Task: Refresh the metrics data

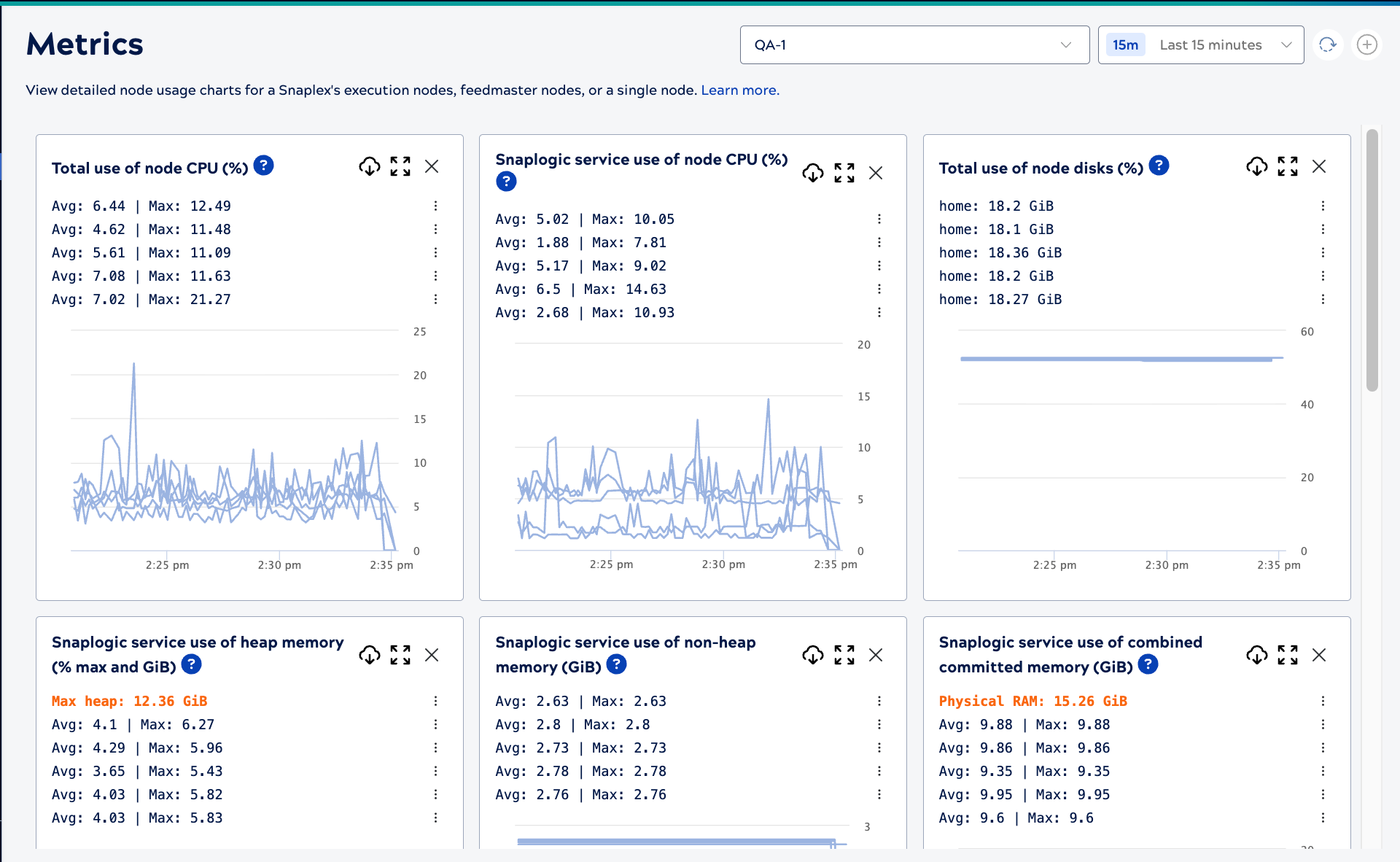Action: [1328, 44]
